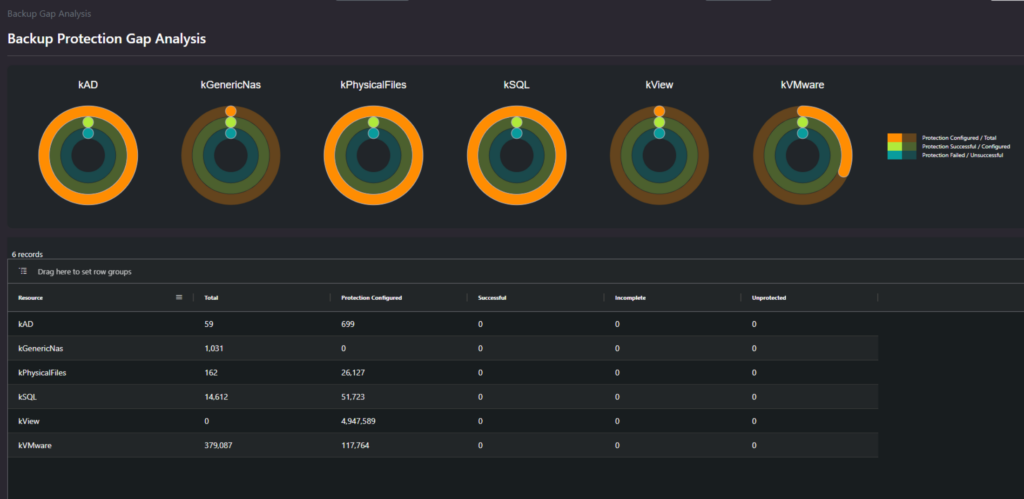Click the Backup Gap Analysis breadcrumb
The height and width of the screenshot is (499, 1024).
(49, 13)
